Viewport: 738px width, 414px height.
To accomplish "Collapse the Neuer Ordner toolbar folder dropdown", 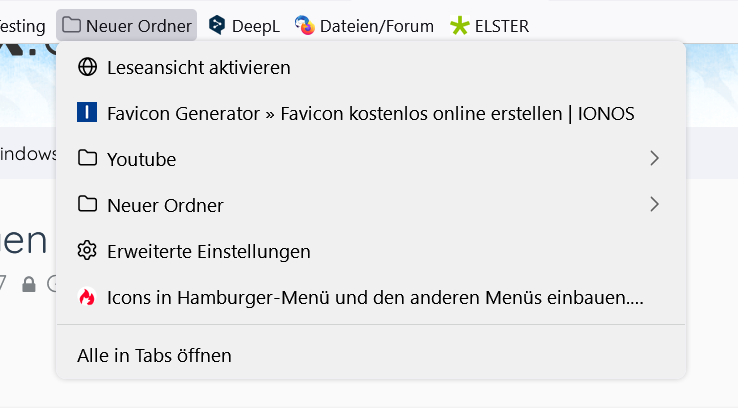I will point(126,25).
